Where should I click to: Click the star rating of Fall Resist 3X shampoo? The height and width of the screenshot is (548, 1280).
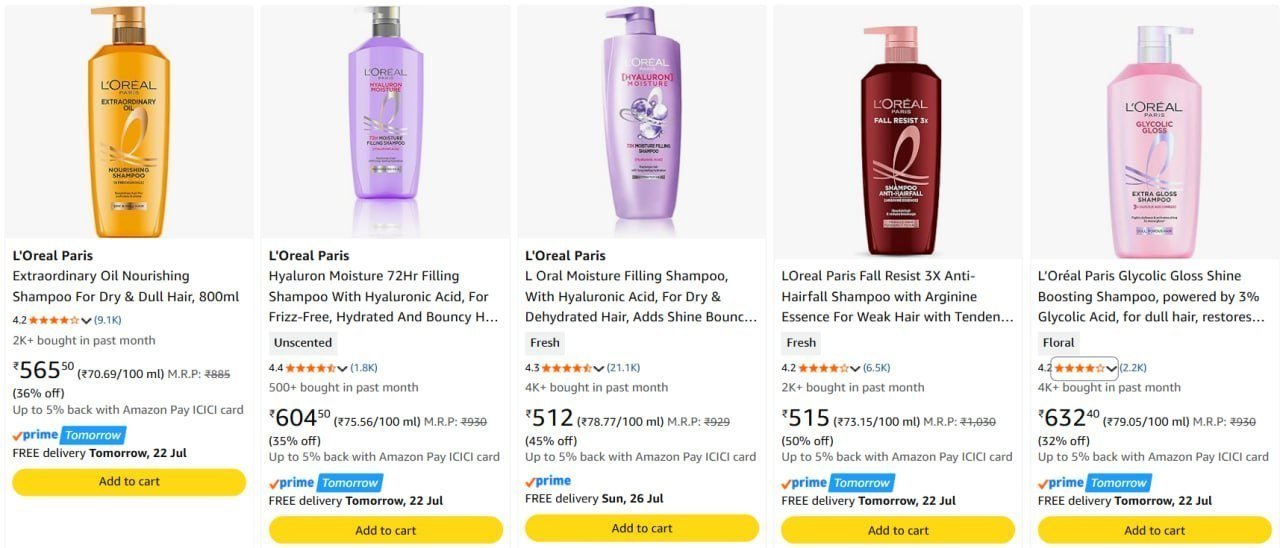pos(823,368)
